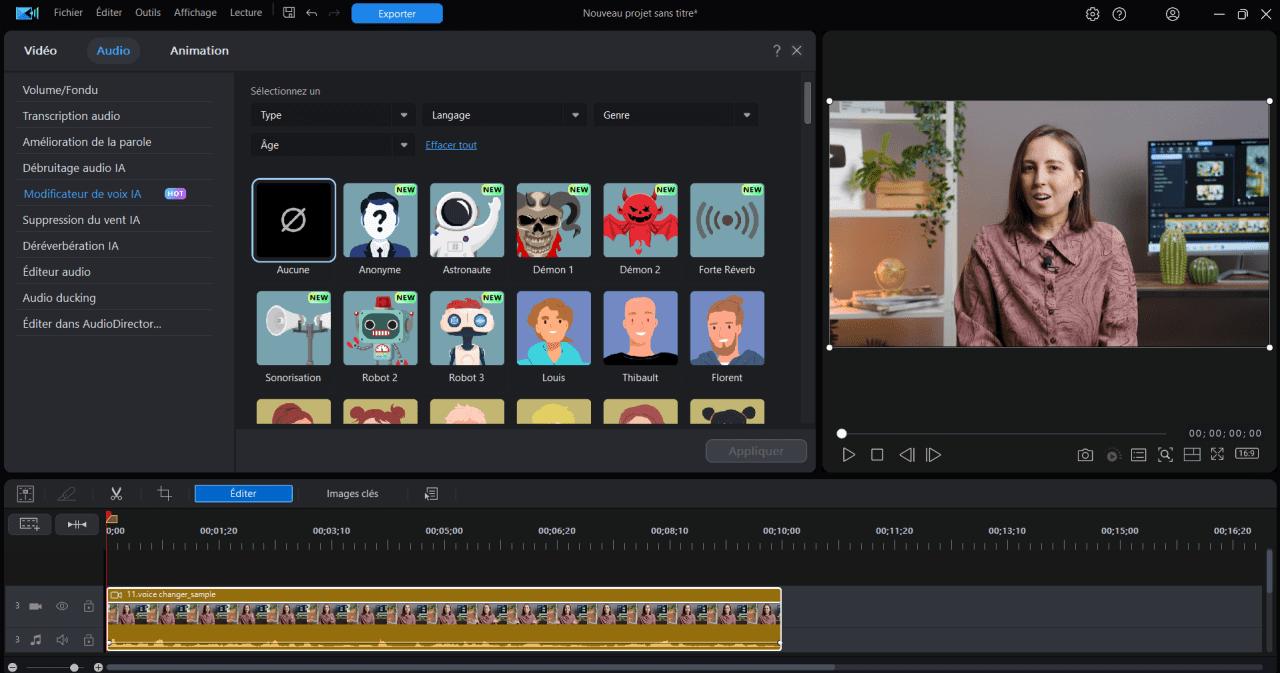Click the add track button in timeline
1280x673 pixels.
tap(29, 524)
